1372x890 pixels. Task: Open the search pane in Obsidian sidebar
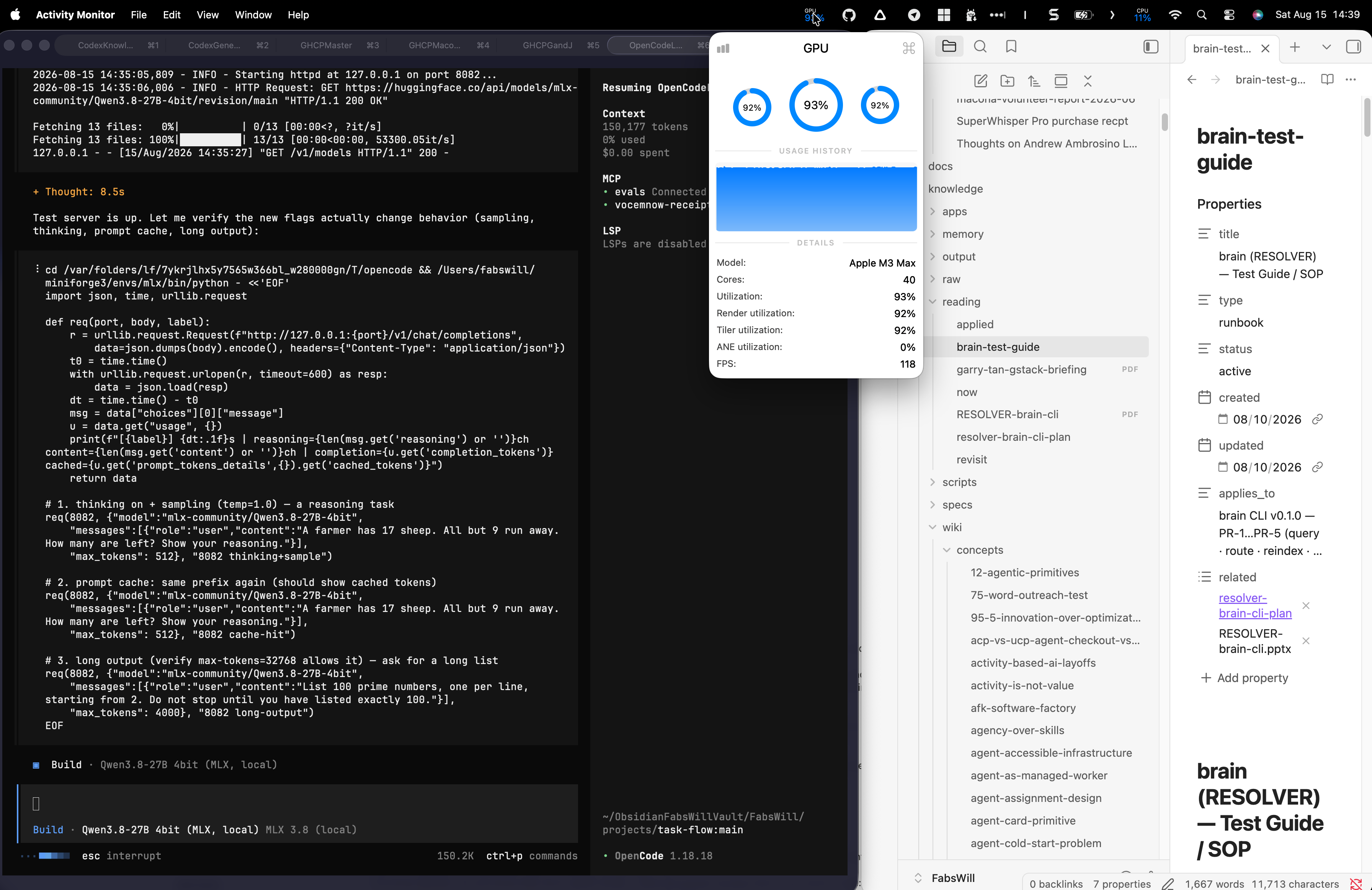click(x=980, y=46)
